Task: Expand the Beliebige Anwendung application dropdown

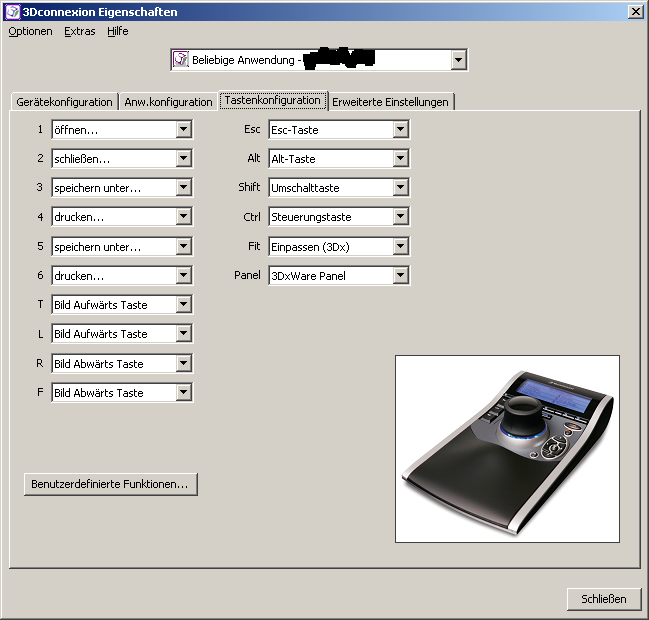Action: [x=458, y=60]
